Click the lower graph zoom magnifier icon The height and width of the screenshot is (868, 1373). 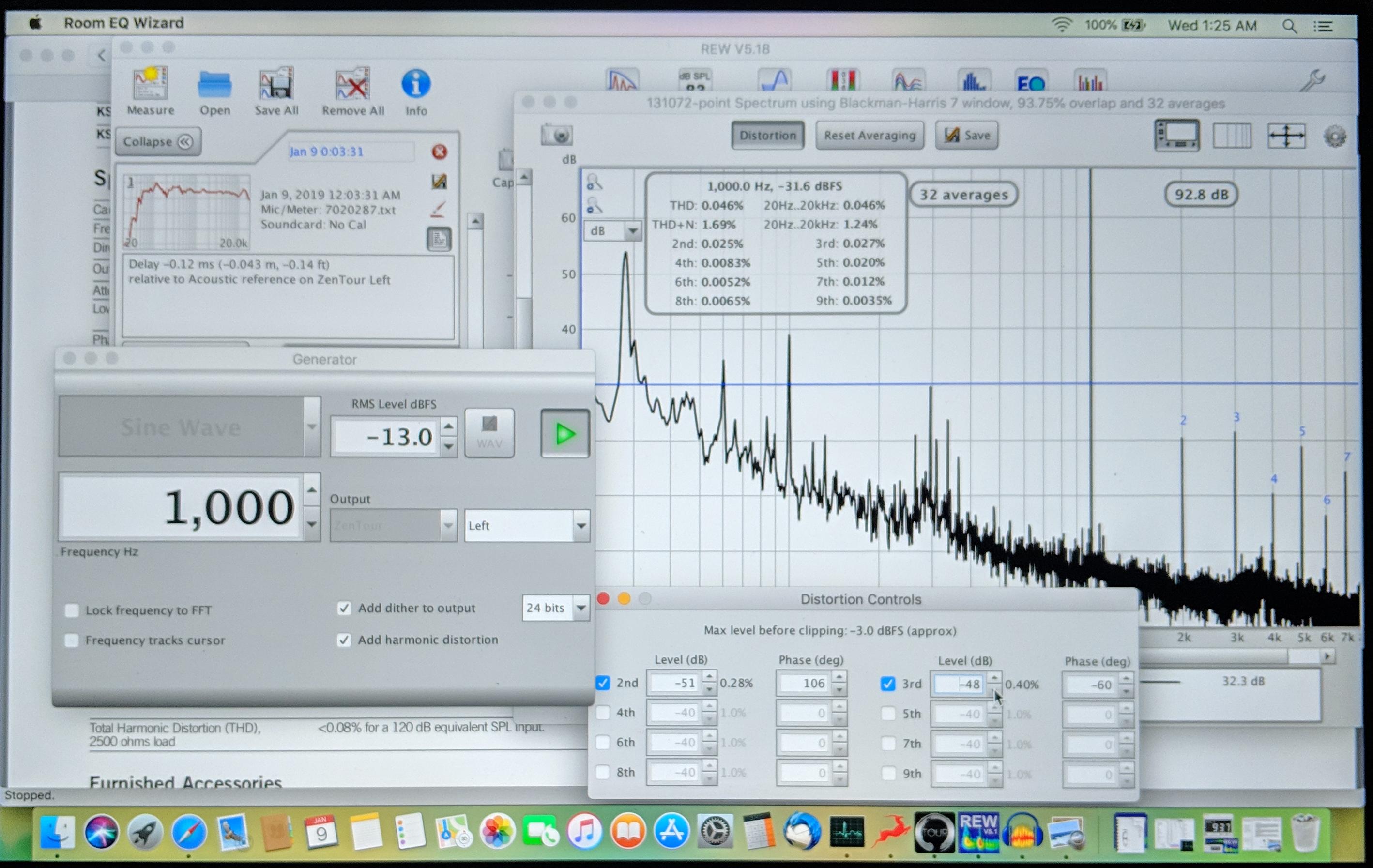594,205
